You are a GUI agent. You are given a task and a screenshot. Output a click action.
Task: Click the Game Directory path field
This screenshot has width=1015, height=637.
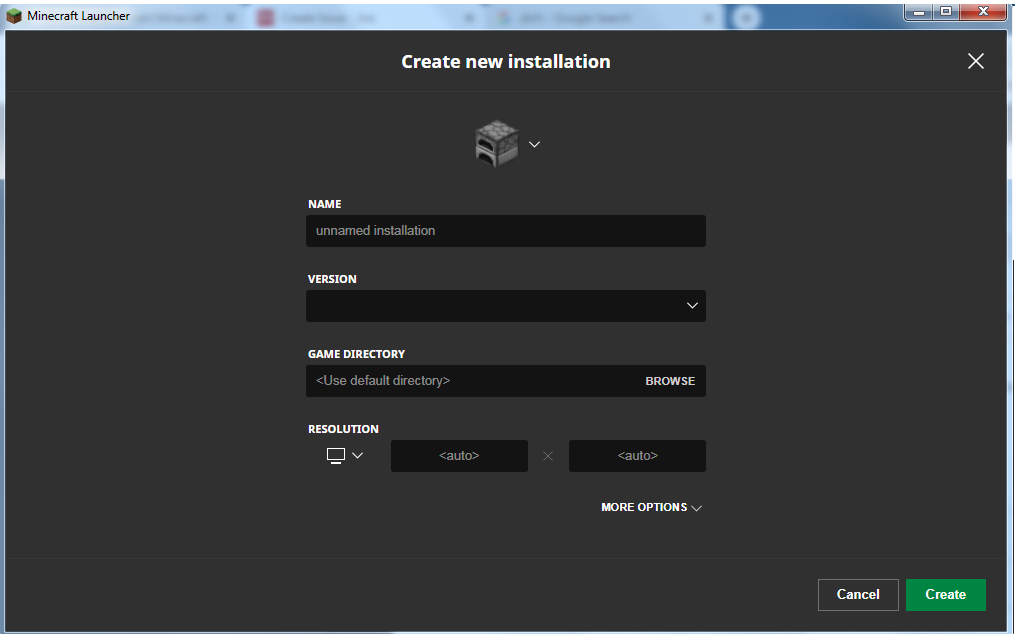pyautogui.click(x=470, y=381)
